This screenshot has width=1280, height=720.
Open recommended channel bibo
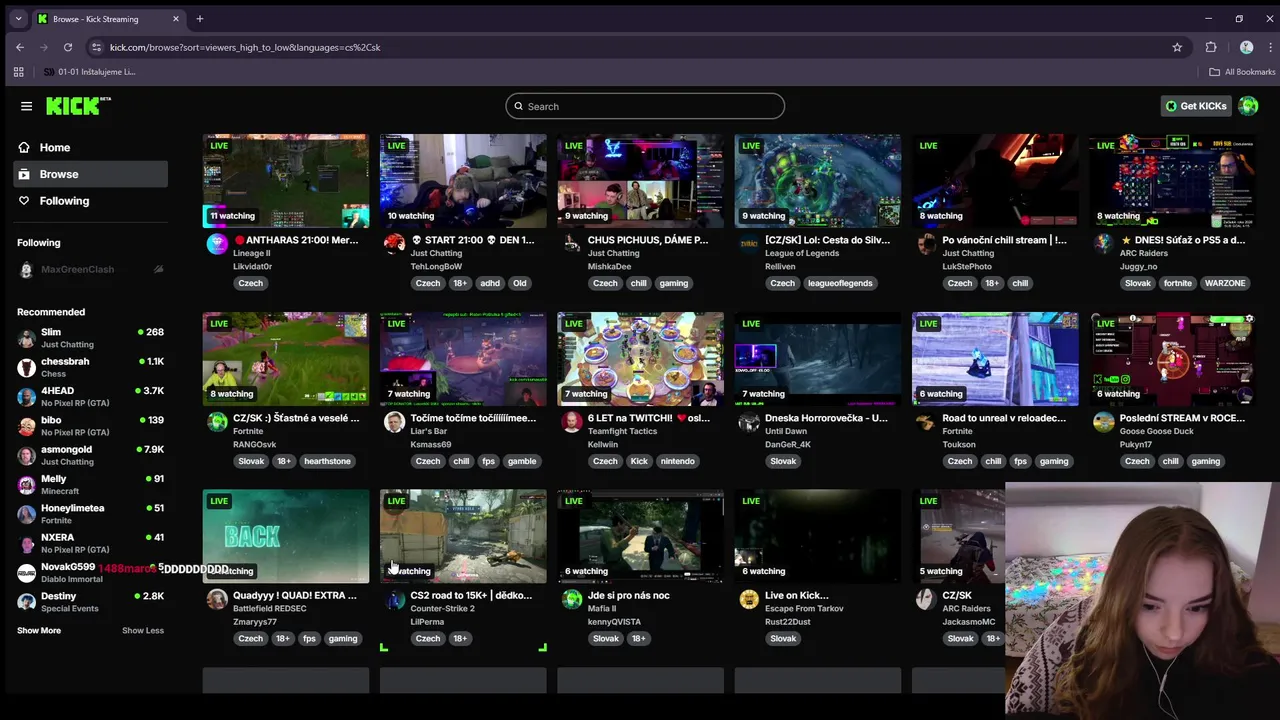(90, 426)
